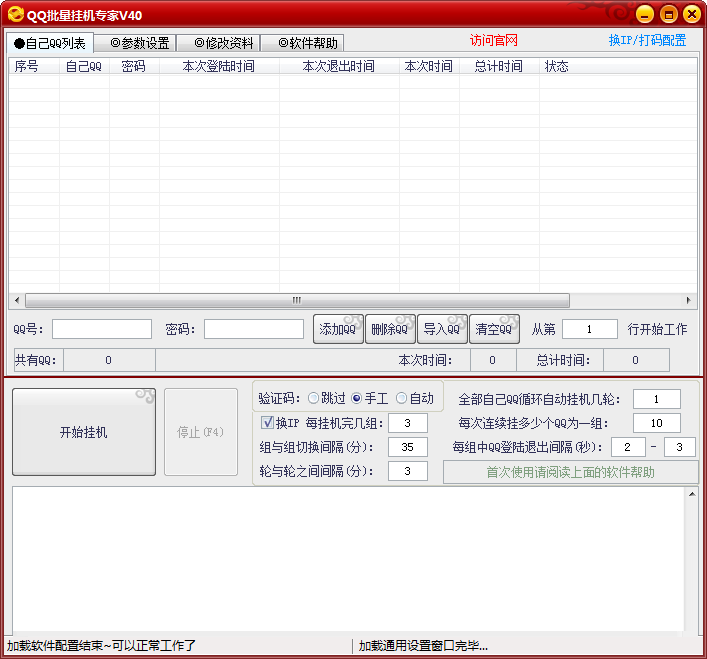Click the 导入QQ button

click(x=442, y=329)
